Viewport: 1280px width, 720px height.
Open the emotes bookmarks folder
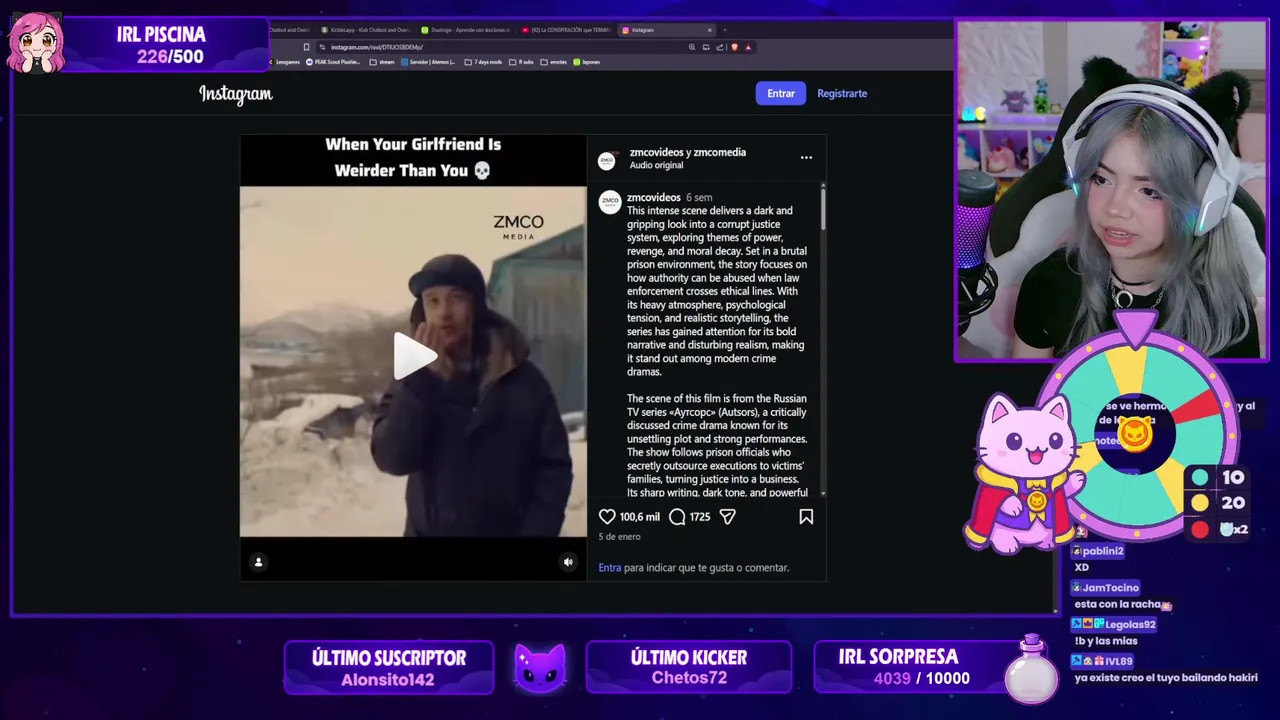point(554,62)
